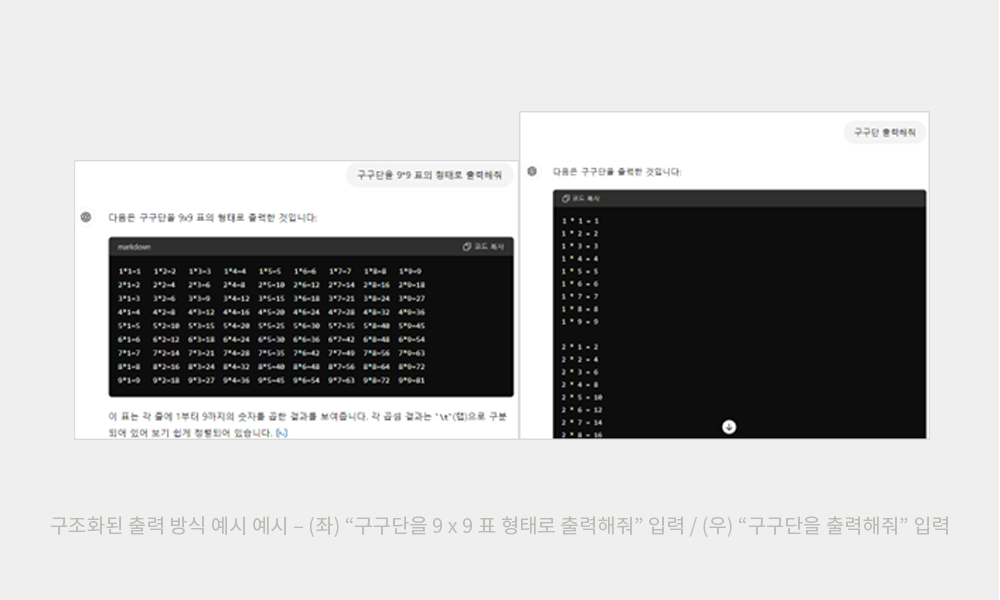Click the scroll-to-bottom arrow button

[729, 427]
